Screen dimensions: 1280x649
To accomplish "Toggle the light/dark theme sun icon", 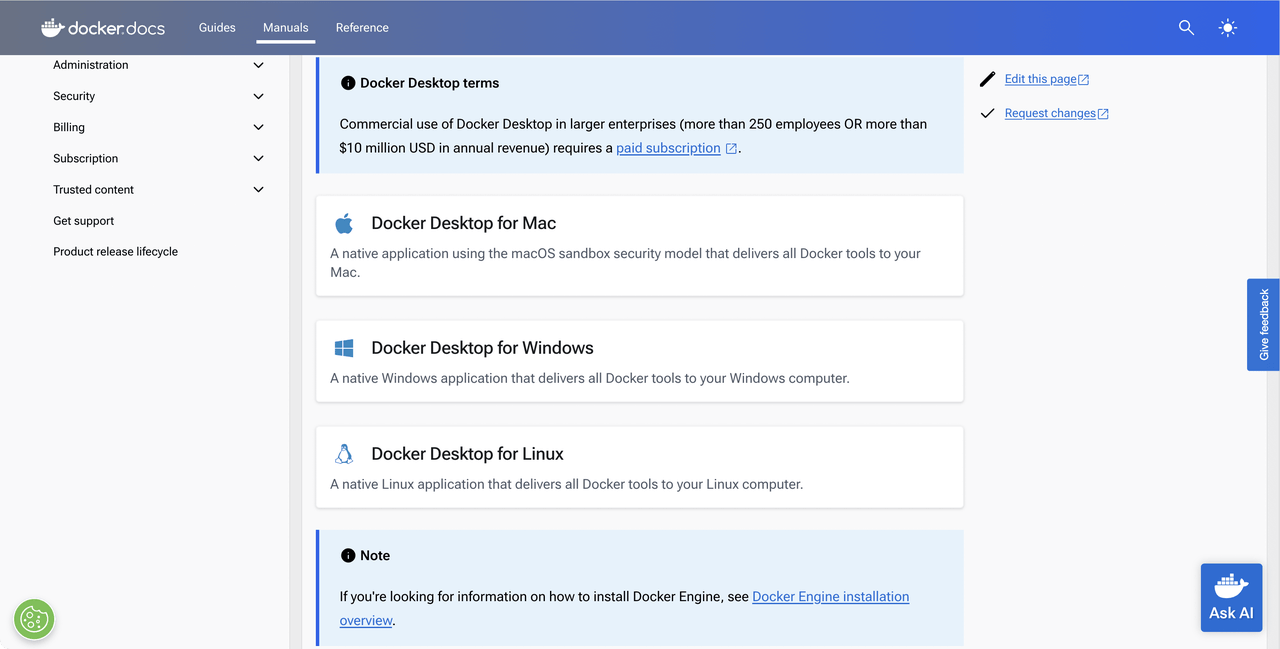I will [1228, 28].
